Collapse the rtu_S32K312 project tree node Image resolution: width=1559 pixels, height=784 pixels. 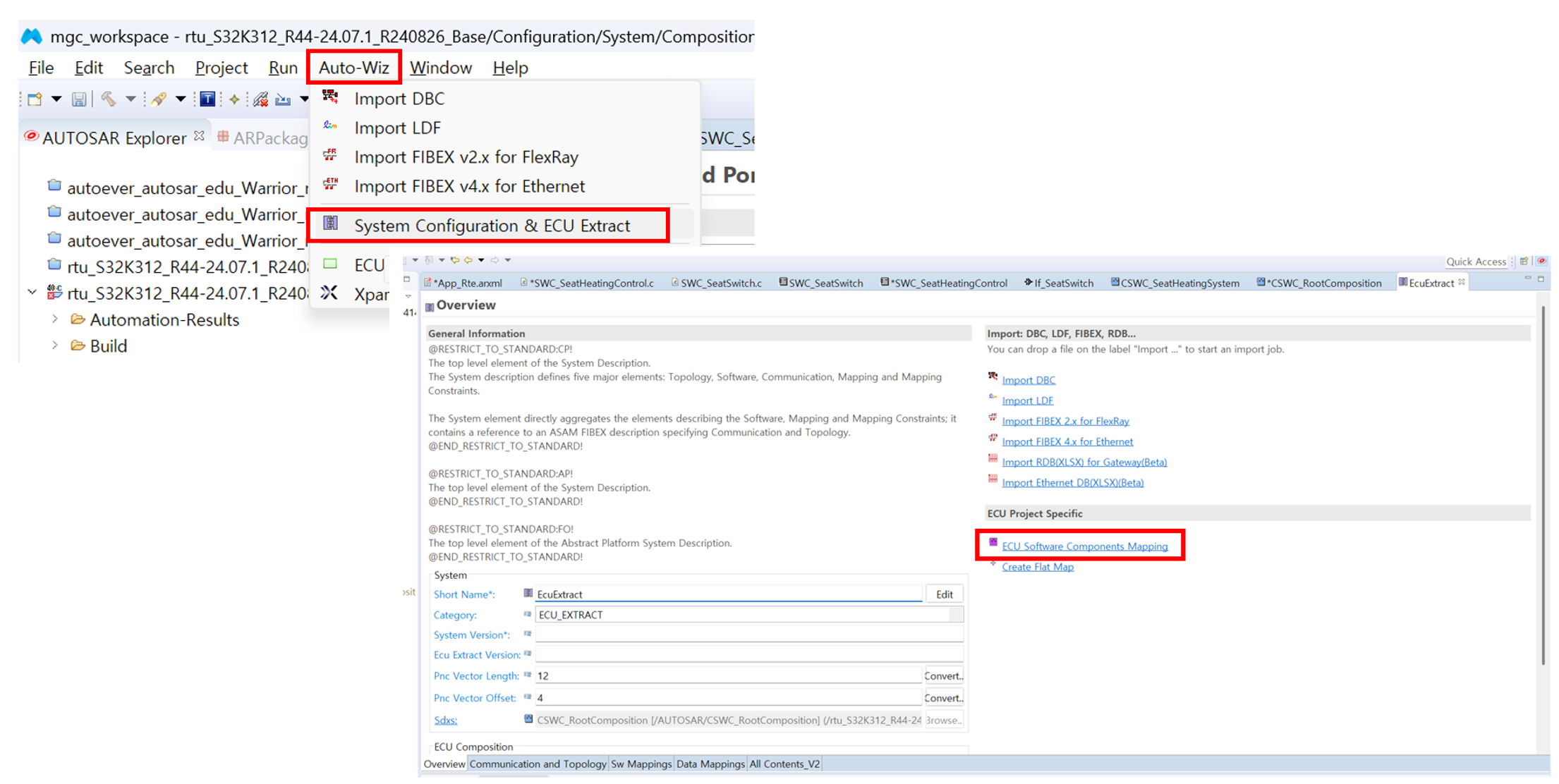[32, 292]
